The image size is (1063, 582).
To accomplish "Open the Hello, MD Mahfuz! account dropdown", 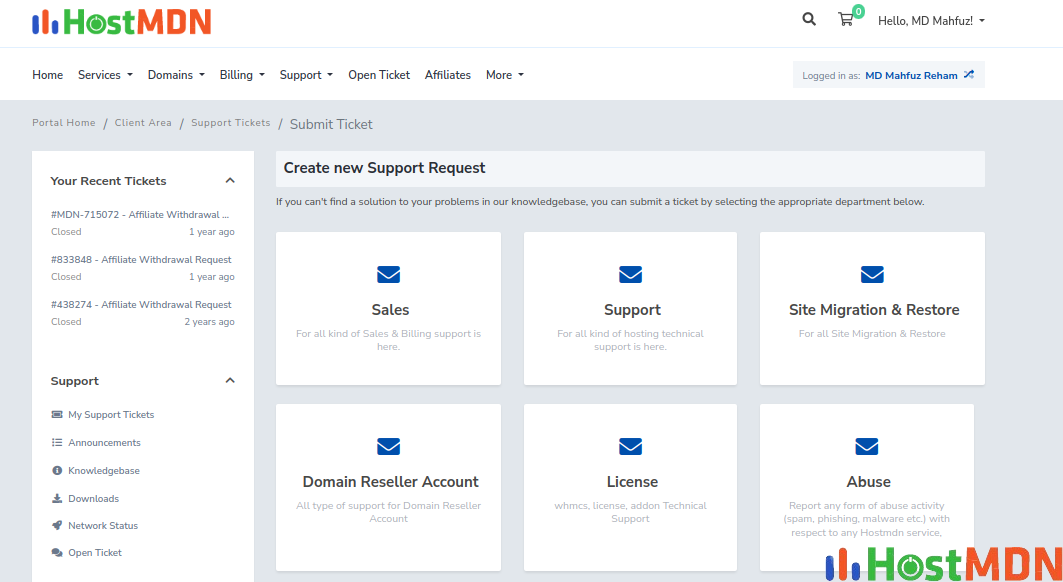I will tap(931, 21).
